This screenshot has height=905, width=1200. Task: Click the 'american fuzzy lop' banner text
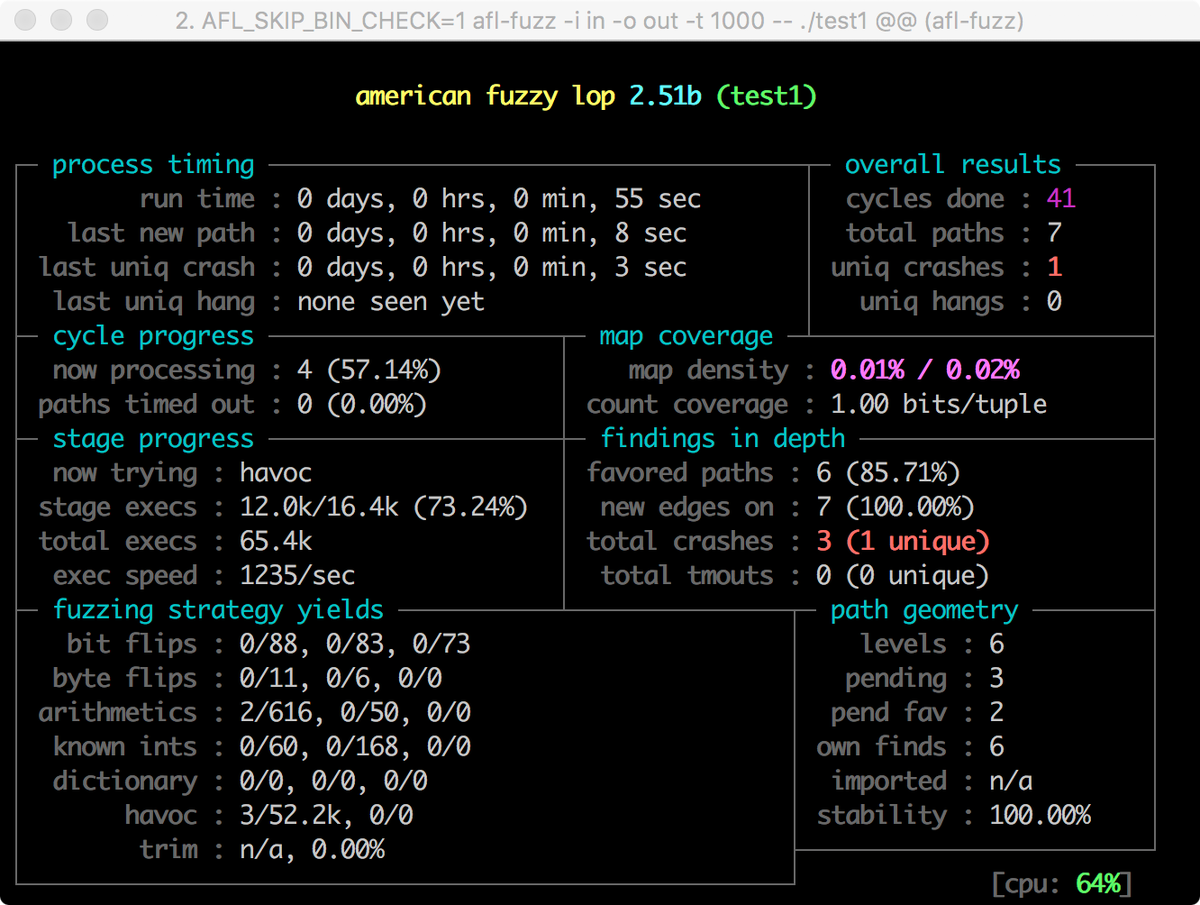point(486,96)
